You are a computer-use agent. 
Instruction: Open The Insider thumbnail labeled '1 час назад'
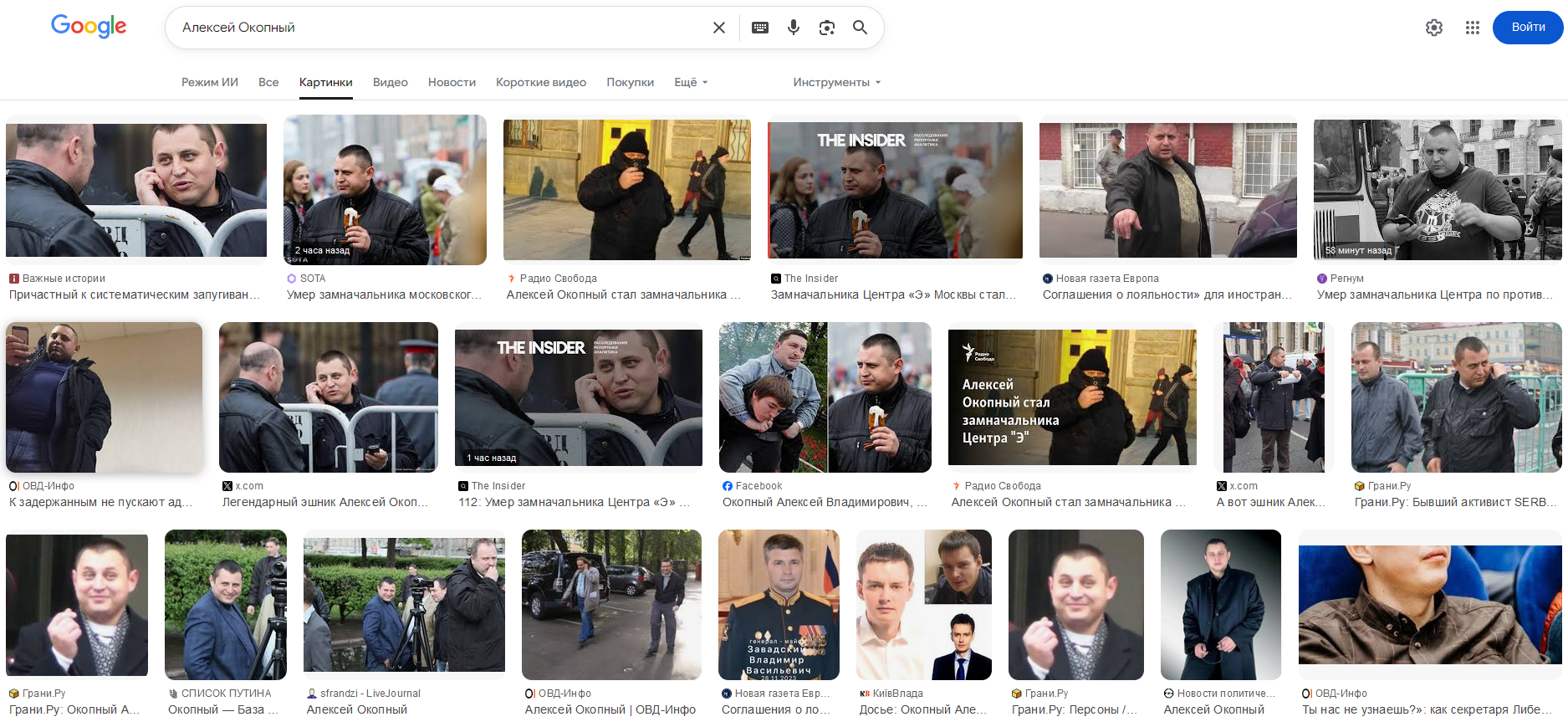tap(578, 397)
